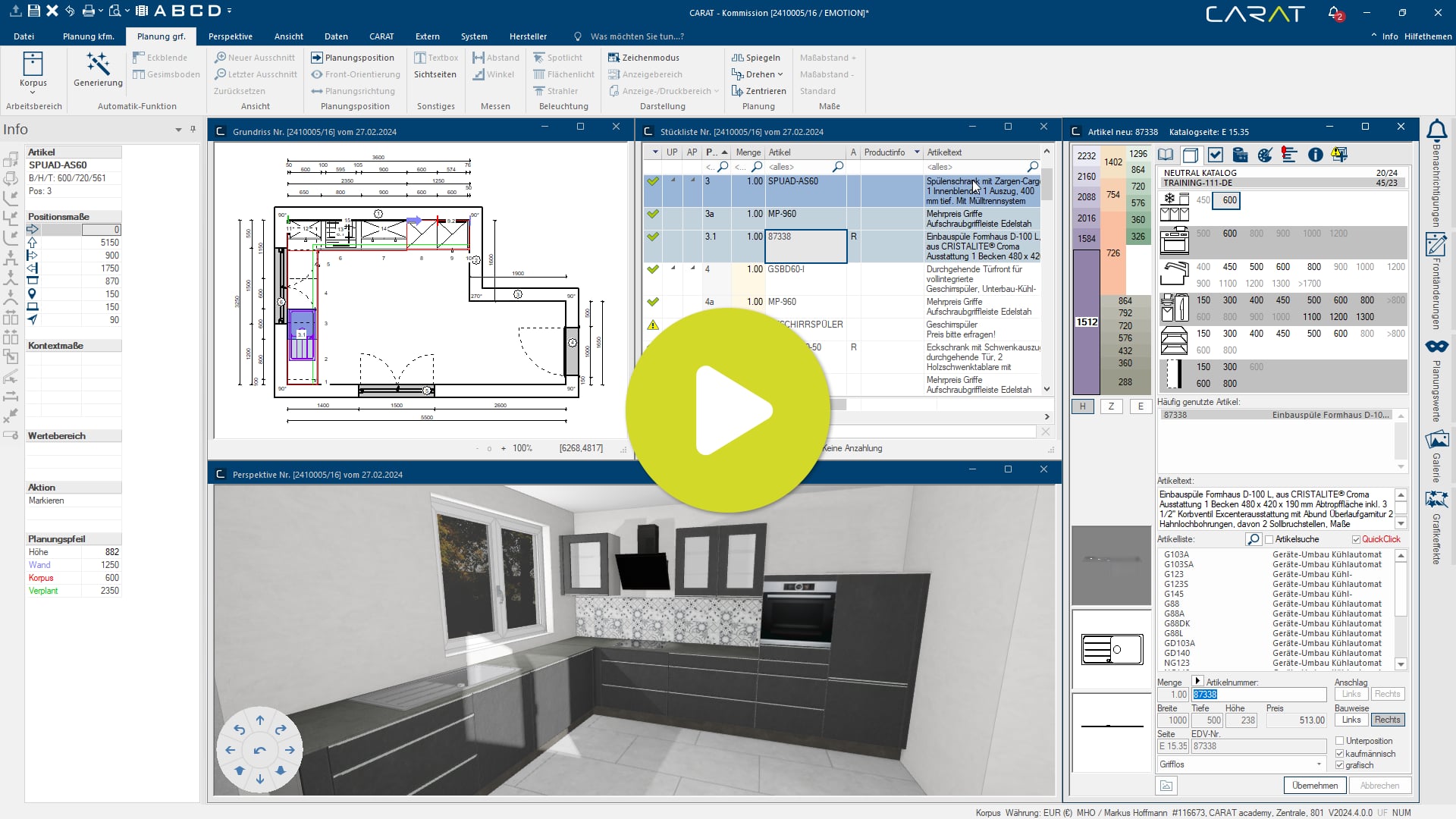Click the Hilfethemen link
The image size is (1456, 819).
[x=1428, y=36]
